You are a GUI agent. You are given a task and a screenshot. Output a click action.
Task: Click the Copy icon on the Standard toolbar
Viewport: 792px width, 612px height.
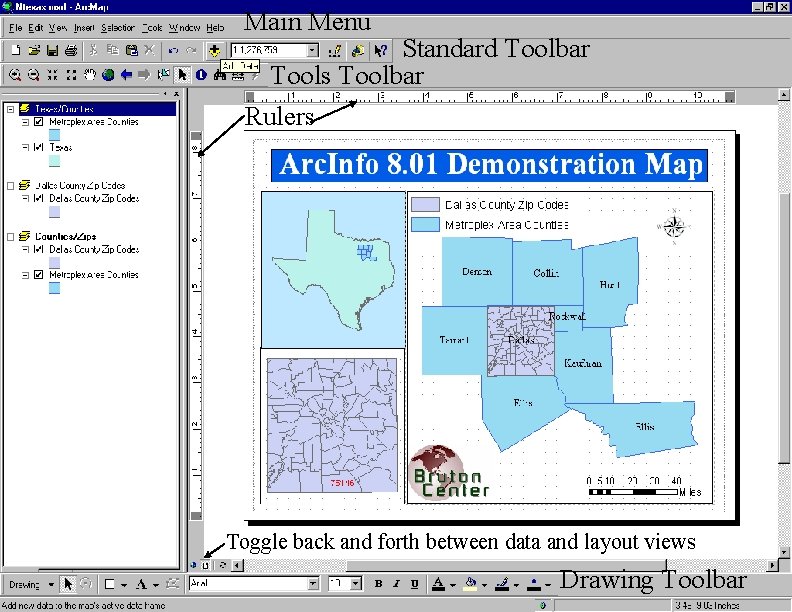(x=112, y=50)
